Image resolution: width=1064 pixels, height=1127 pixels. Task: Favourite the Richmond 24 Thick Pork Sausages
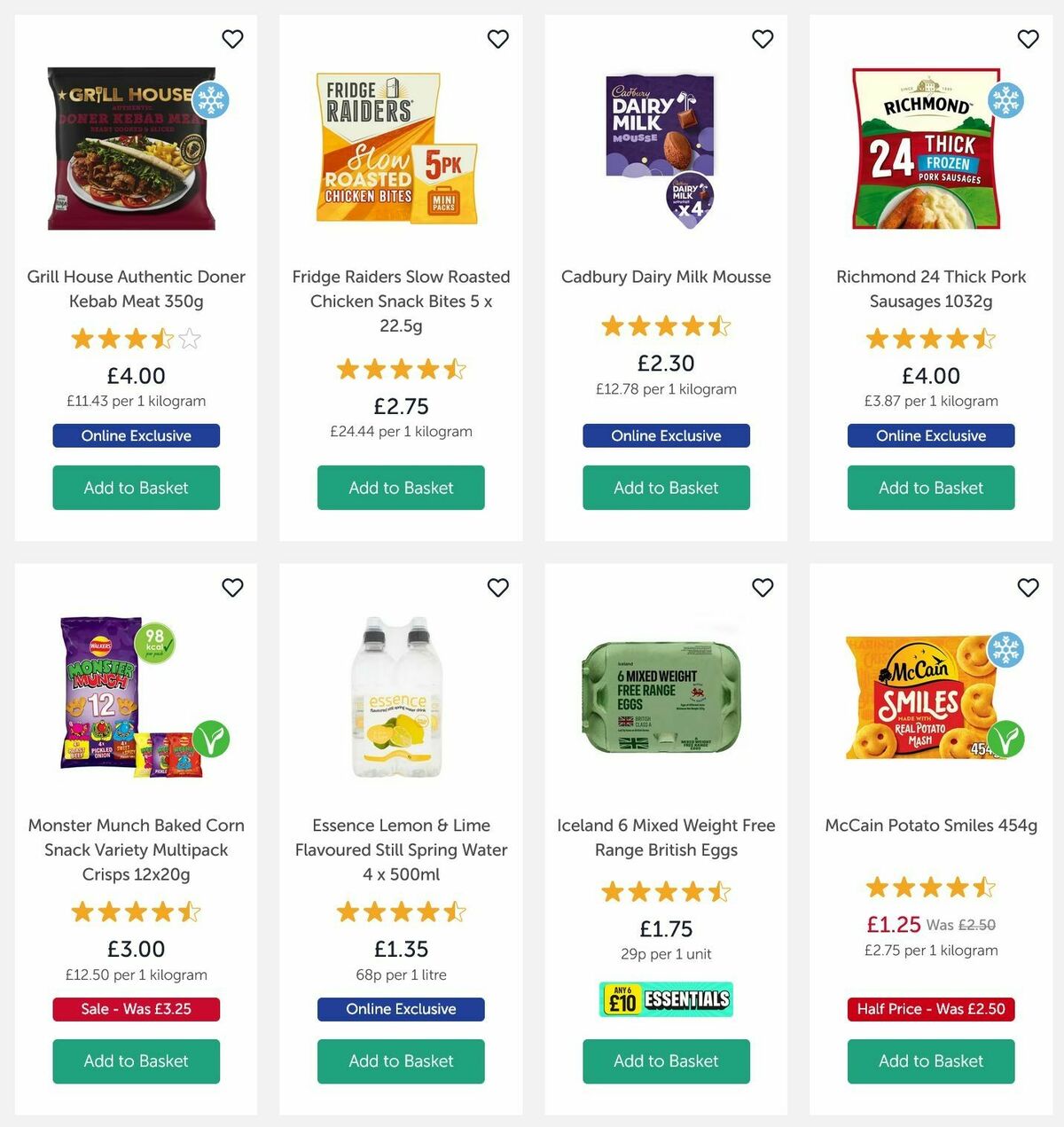(x=1028, y=39)
